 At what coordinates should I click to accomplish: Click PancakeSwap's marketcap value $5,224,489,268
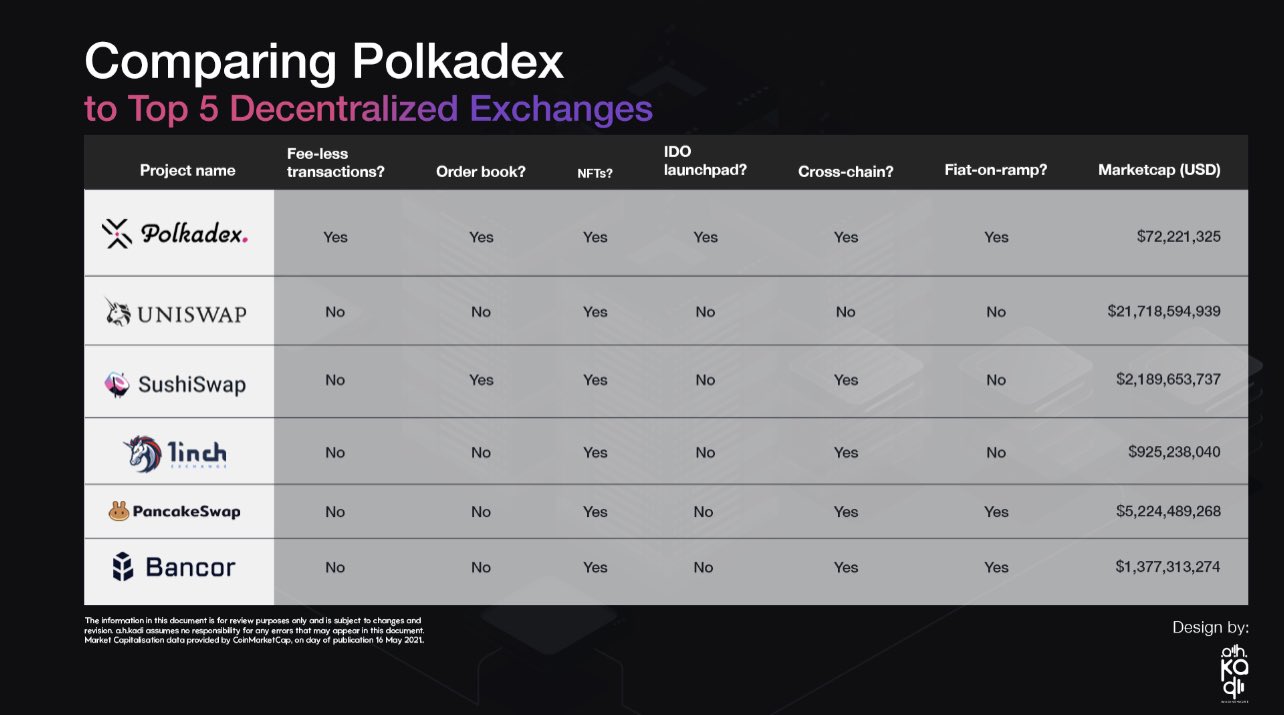pos(1168,511)
